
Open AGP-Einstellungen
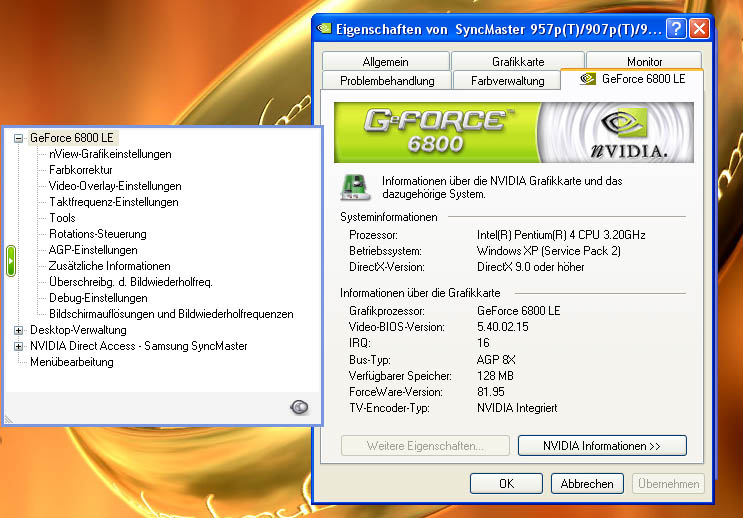(93, 250)
